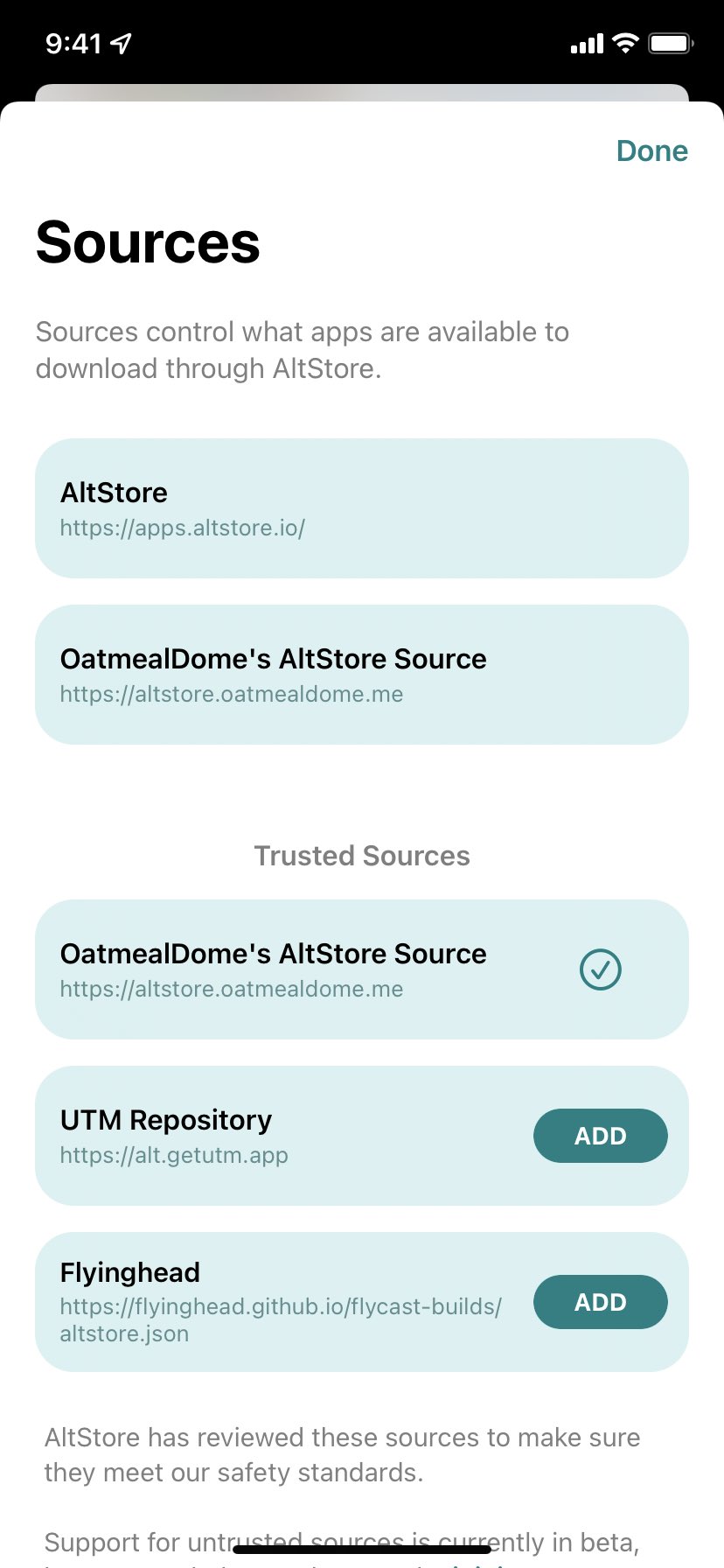This screenshot has width=724, height=1568.
Task: Tap the location services arrow icon
Action: click(x=122, y=43)
